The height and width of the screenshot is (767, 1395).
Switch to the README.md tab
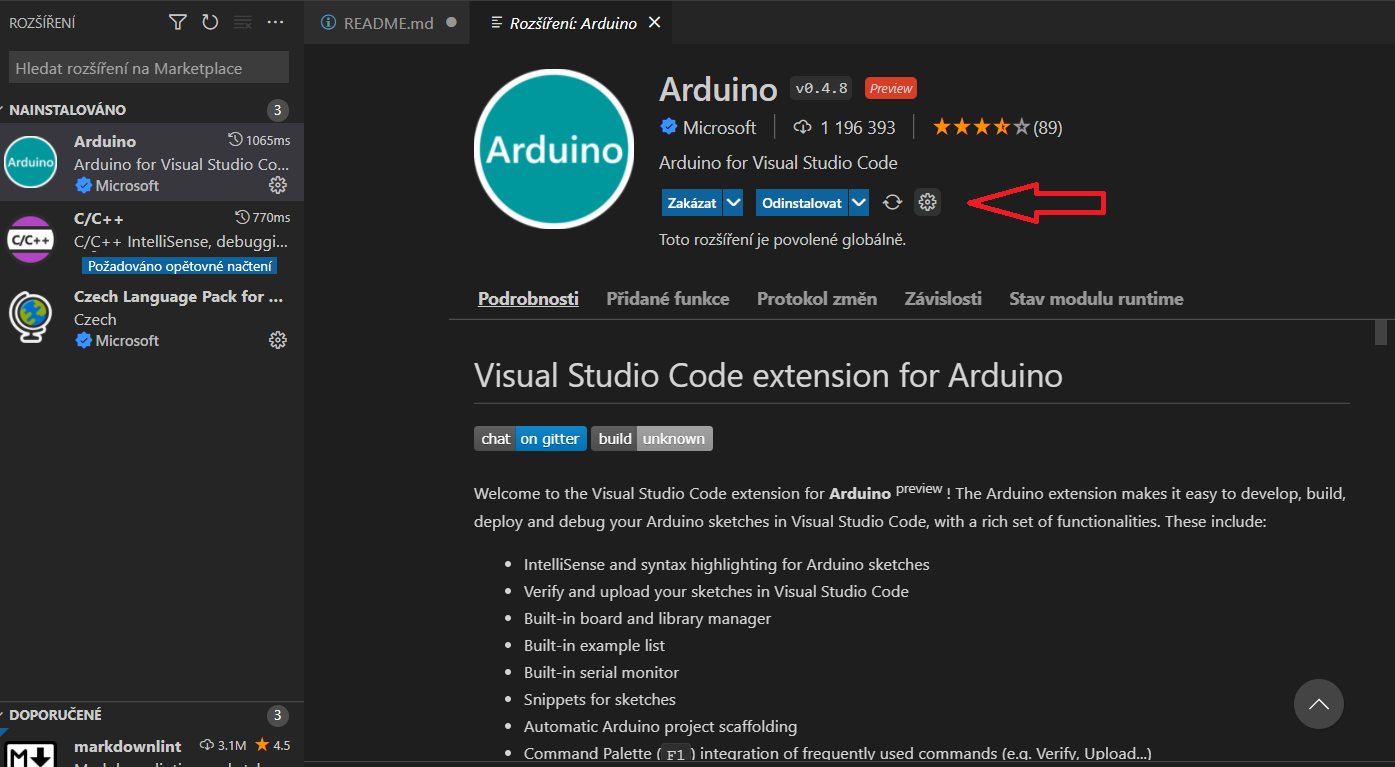pyautogui.click(x=387, y=22)
